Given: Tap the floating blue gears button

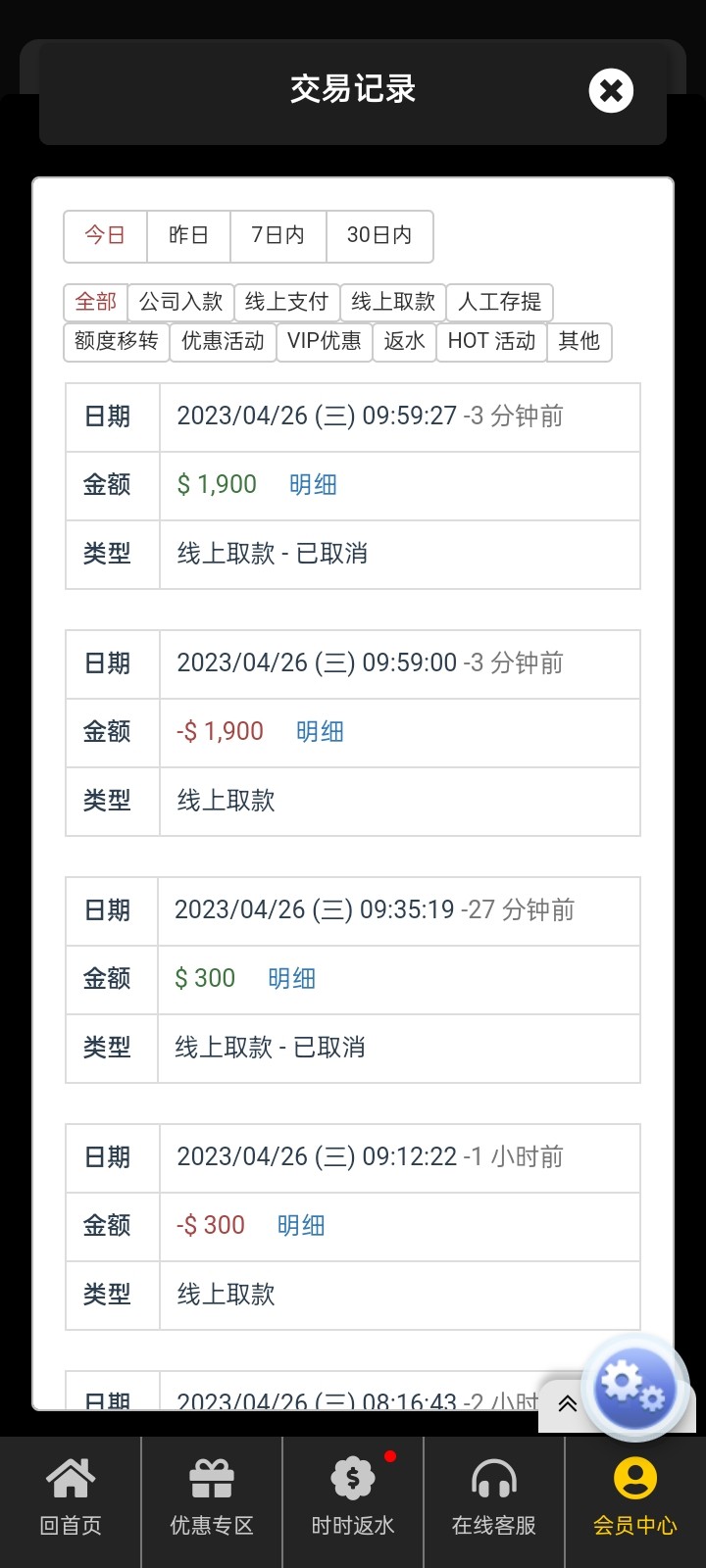Looking at the screenshot, I should [634, 1388].
